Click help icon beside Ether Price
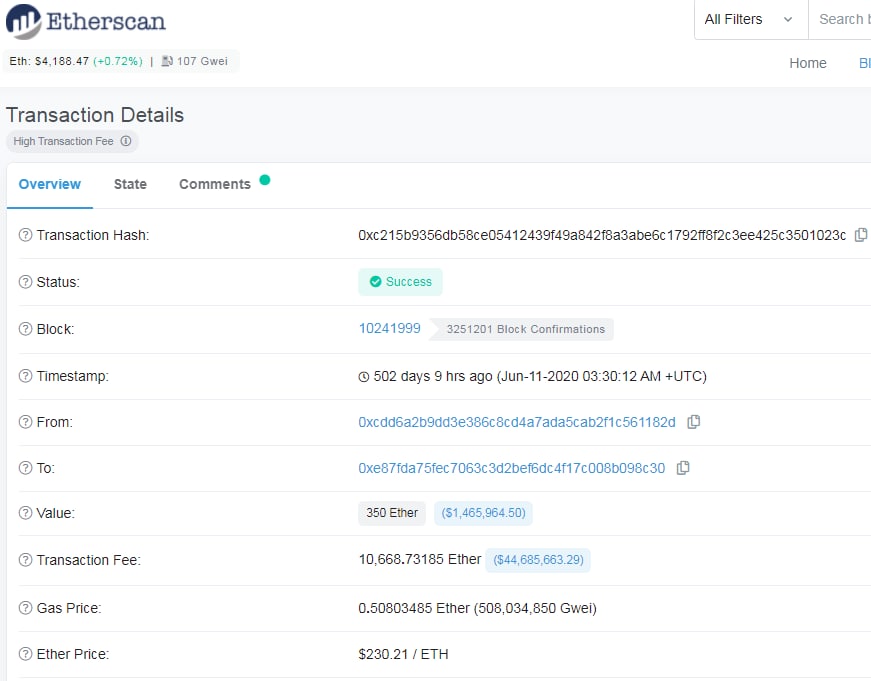The image size is (871, 681). pos(26,654)
